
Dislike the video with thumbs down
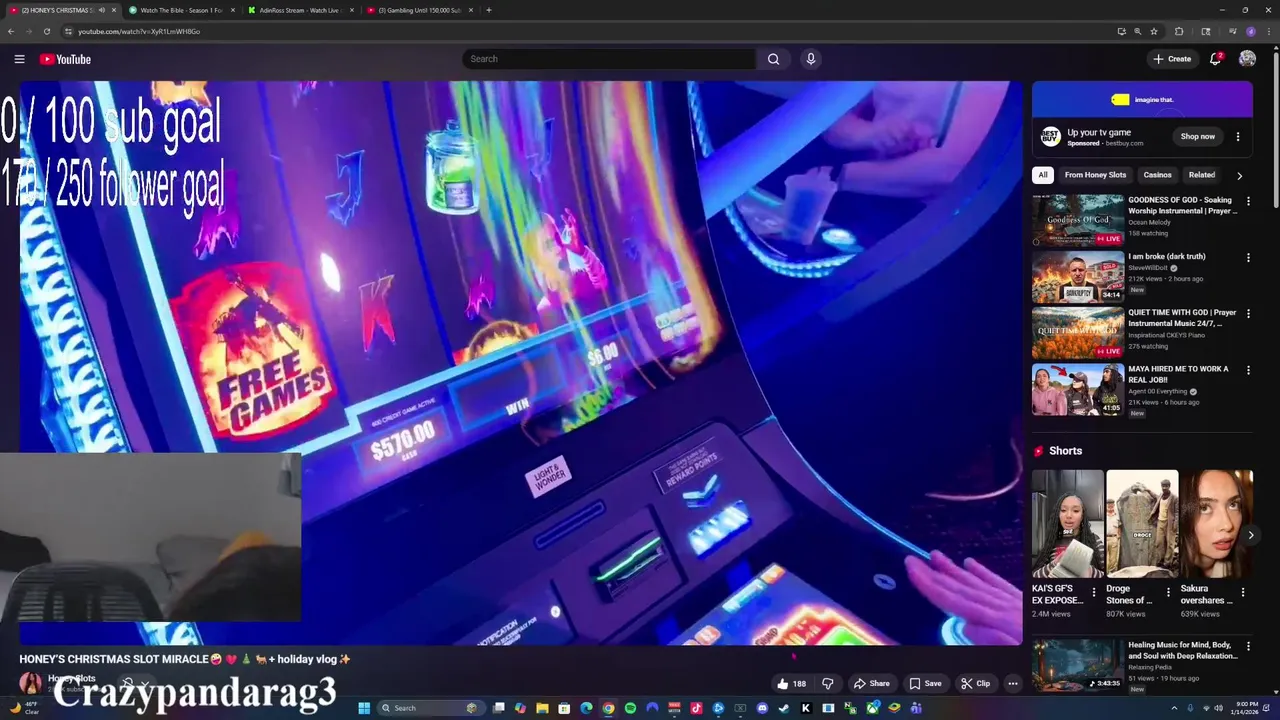point(828,684)
